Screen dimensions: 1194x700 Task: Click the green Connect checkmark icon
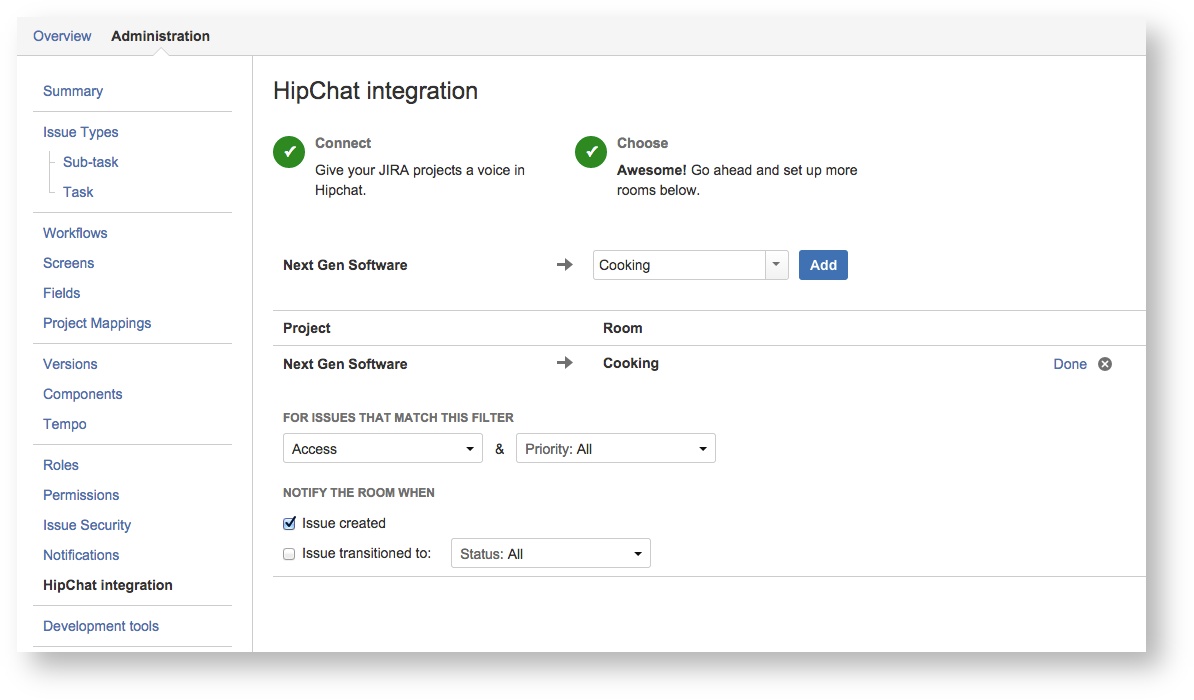[x=289, y=152]
